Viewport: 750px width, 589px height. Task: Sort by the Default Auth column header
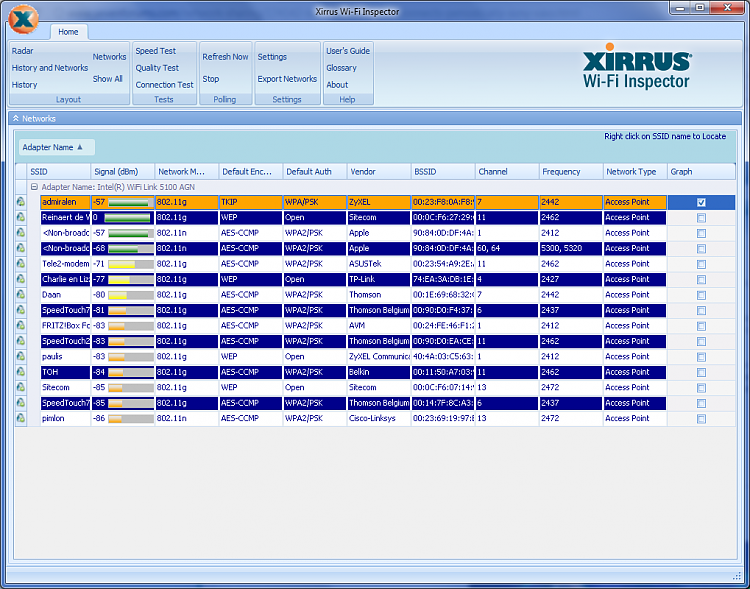pos(315,171)
